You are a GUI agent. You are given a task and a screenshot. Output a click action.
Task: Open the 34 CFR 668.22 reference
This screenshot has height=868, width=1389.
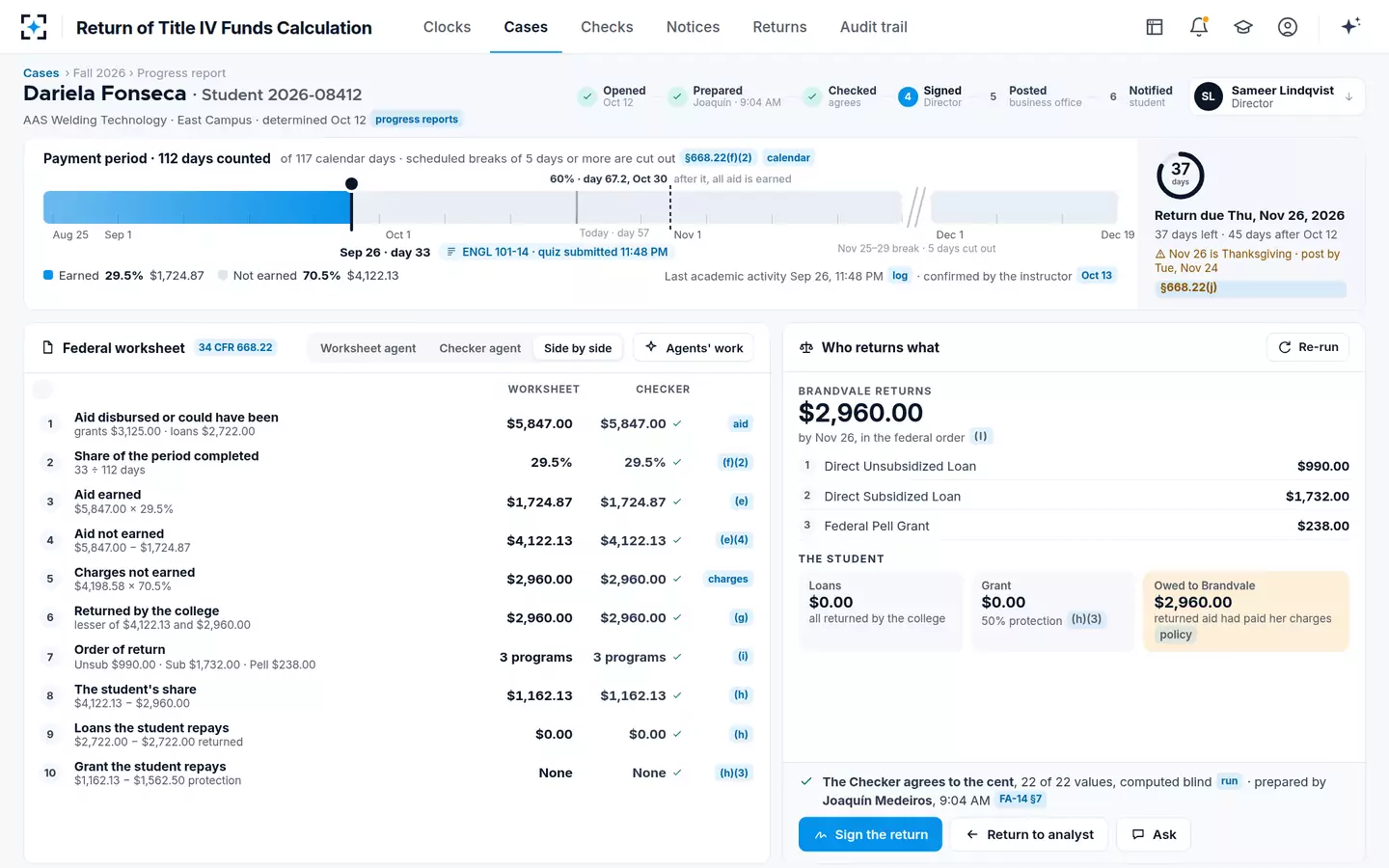click(235, 347)
